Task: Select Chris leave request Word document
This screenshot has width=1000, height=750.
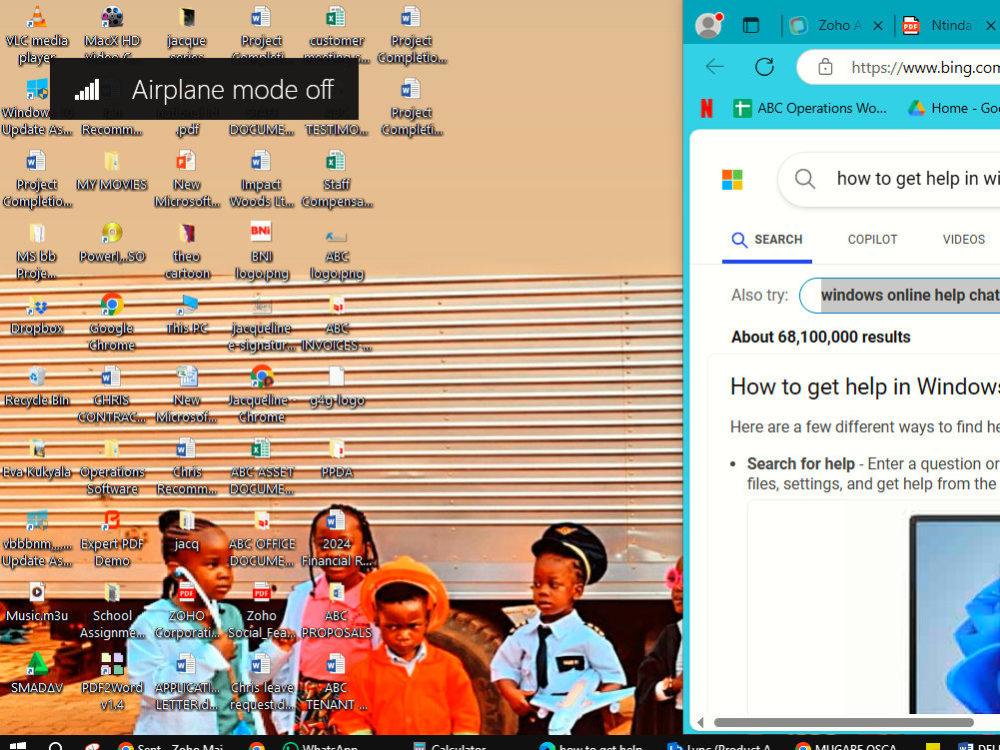Action: click(261, 683)
